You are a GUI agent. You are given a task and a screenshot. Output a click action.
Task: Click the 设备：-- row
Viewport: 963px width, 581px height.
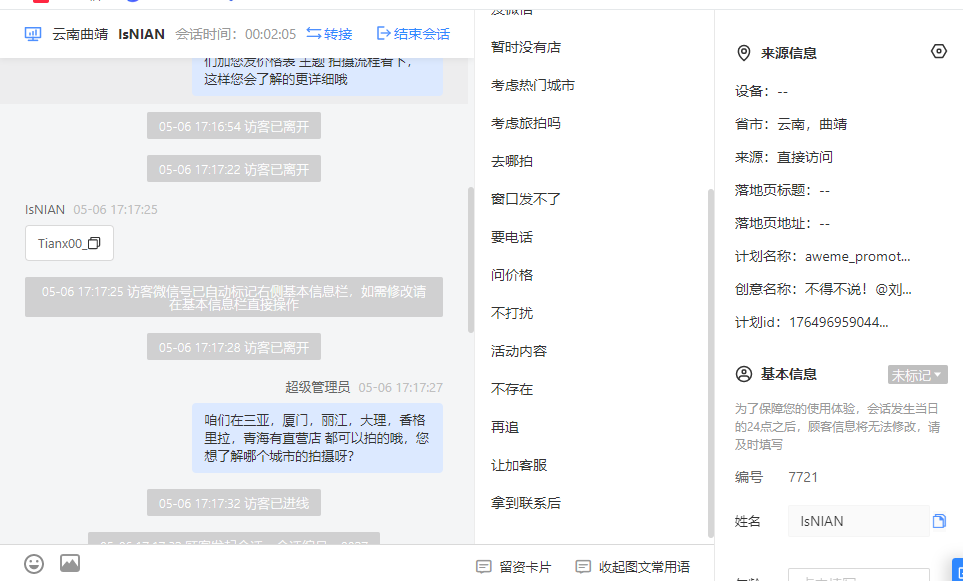[762, 92]
